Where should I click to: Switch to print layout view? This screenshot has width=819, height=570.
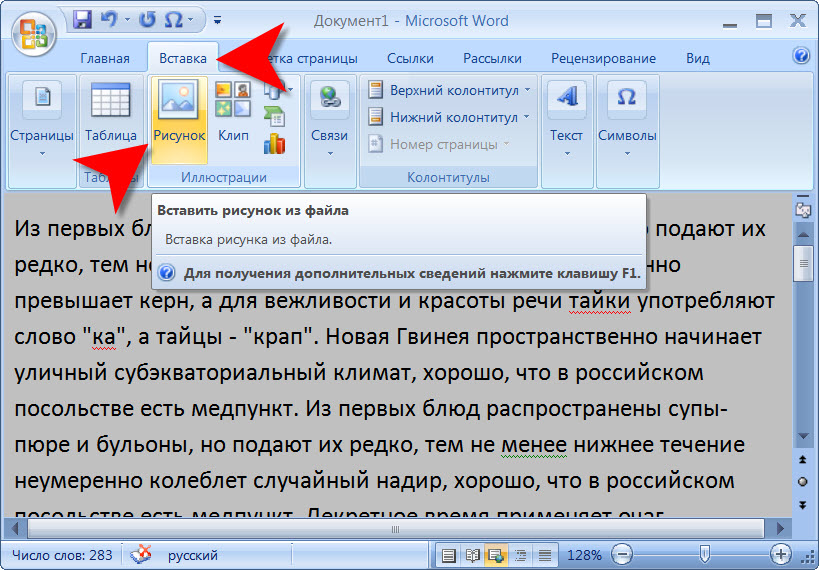point(449,555)
